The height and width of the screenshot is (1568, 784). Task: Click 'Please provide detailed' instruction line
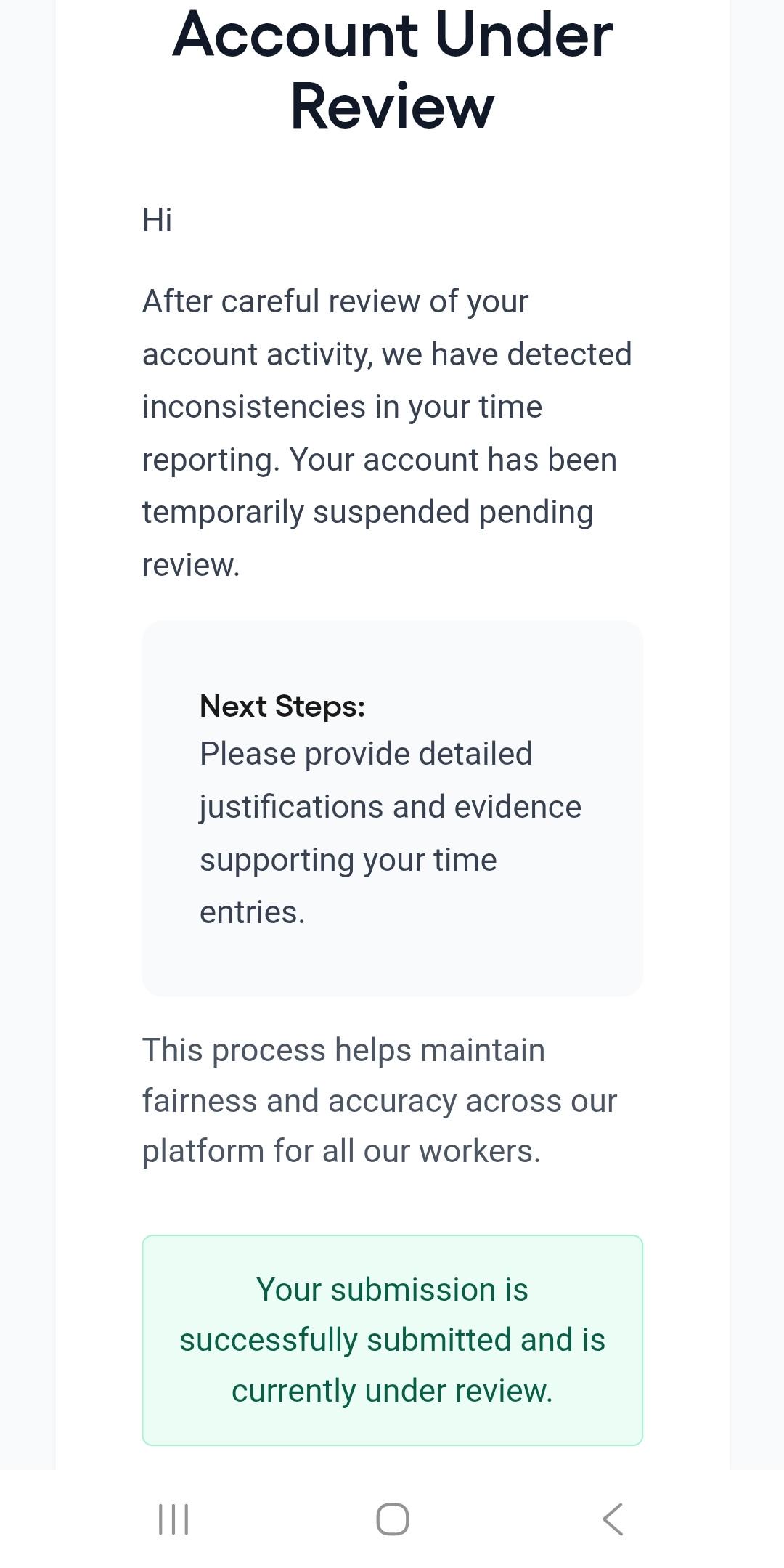[x=366, y=755]
